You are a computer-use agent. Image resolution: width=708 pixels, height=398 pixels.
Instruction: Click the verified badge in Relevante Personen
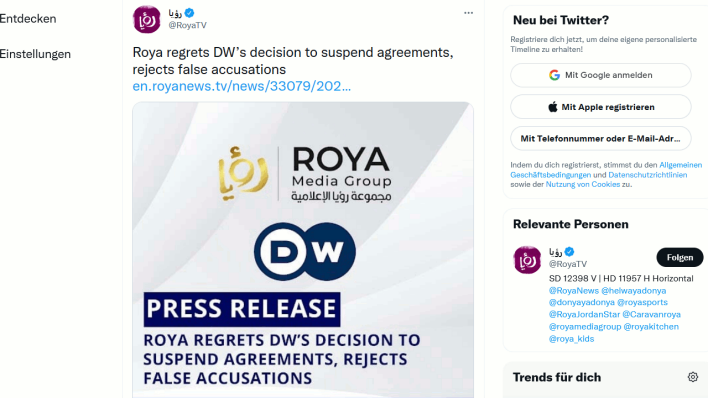pos(569,252)
